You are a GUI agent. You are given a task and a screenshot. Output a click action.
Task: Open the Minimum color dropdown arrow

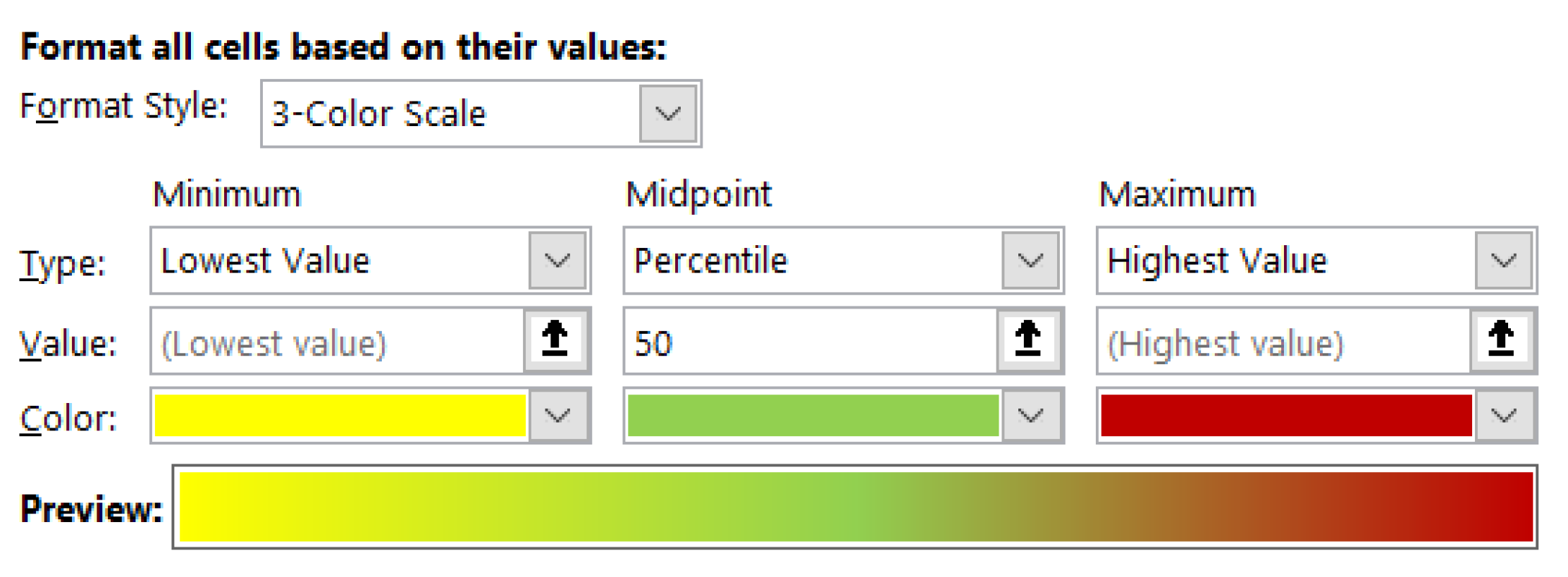[x=557, y=416]
